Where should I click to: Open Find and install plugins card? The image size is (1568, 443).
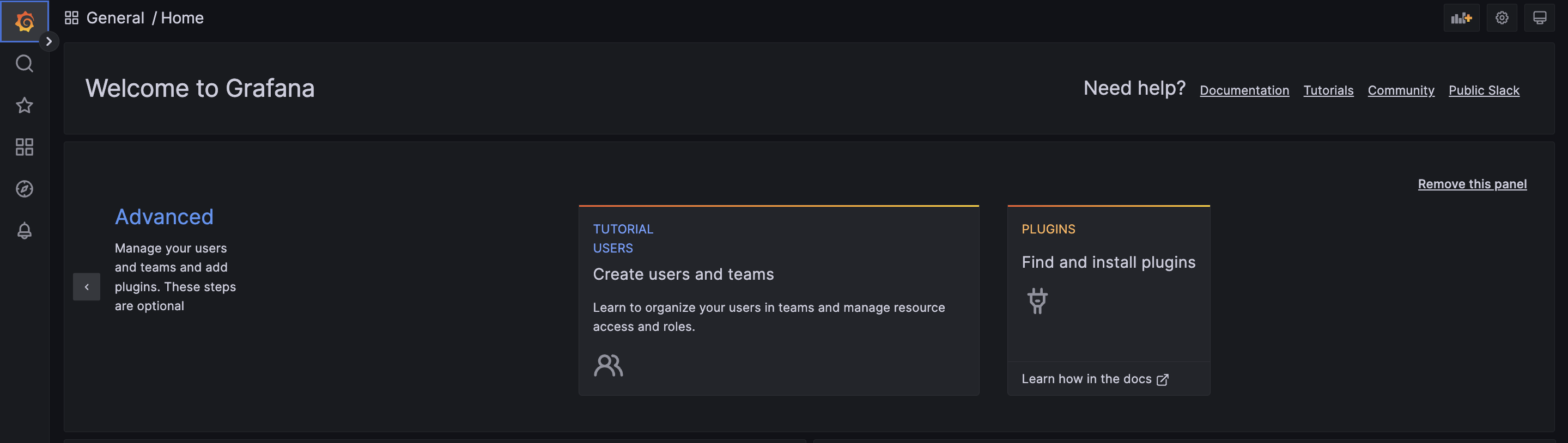point(1108,300)
